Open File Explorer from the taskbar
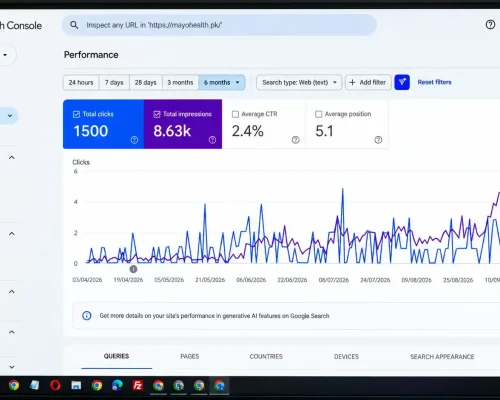This screenshot has width=500, height=400. pyautogui.click(x=76, y=385)
